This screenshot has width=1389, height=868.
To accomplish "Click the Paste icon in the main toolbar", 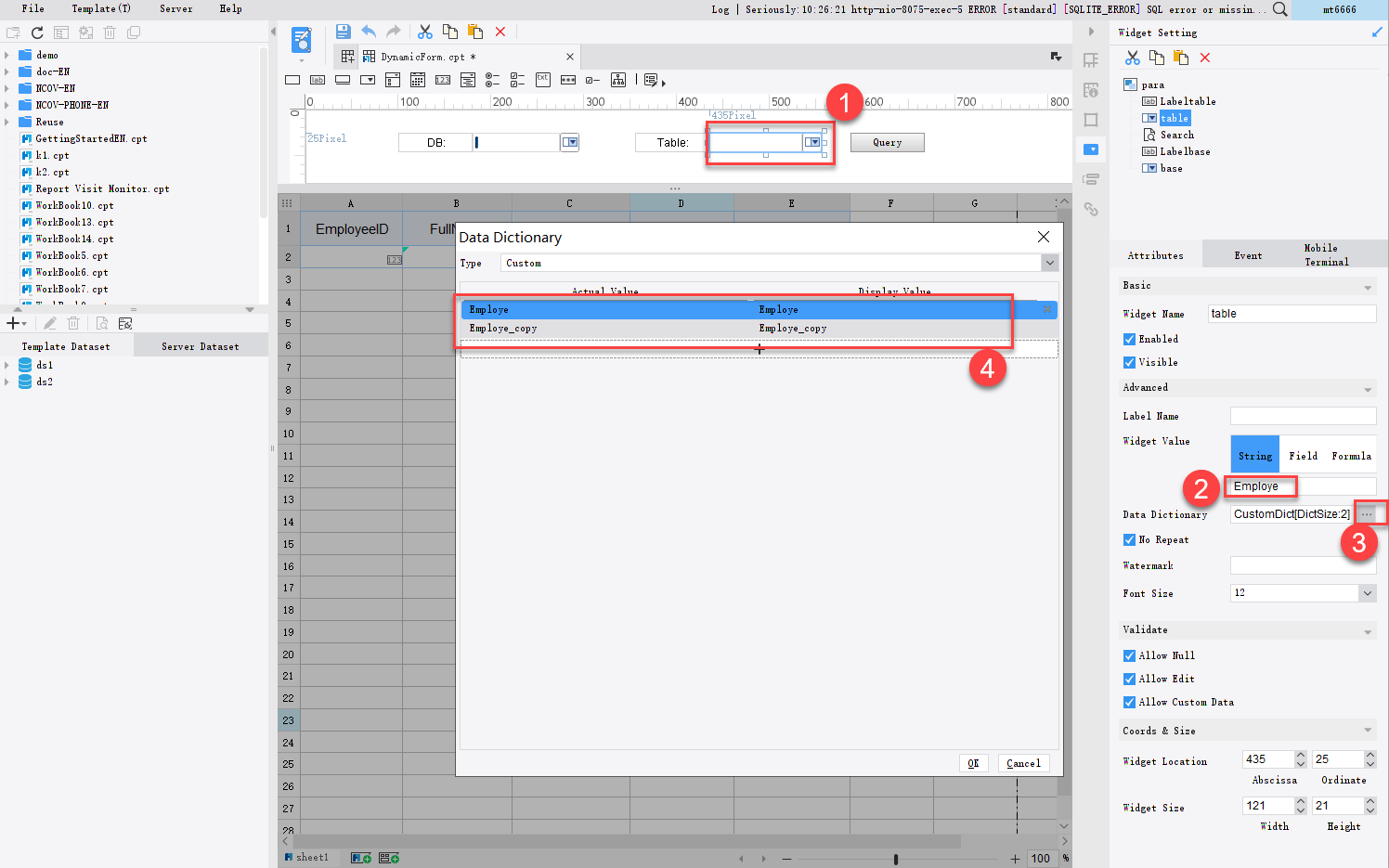I will click(475, 32).
